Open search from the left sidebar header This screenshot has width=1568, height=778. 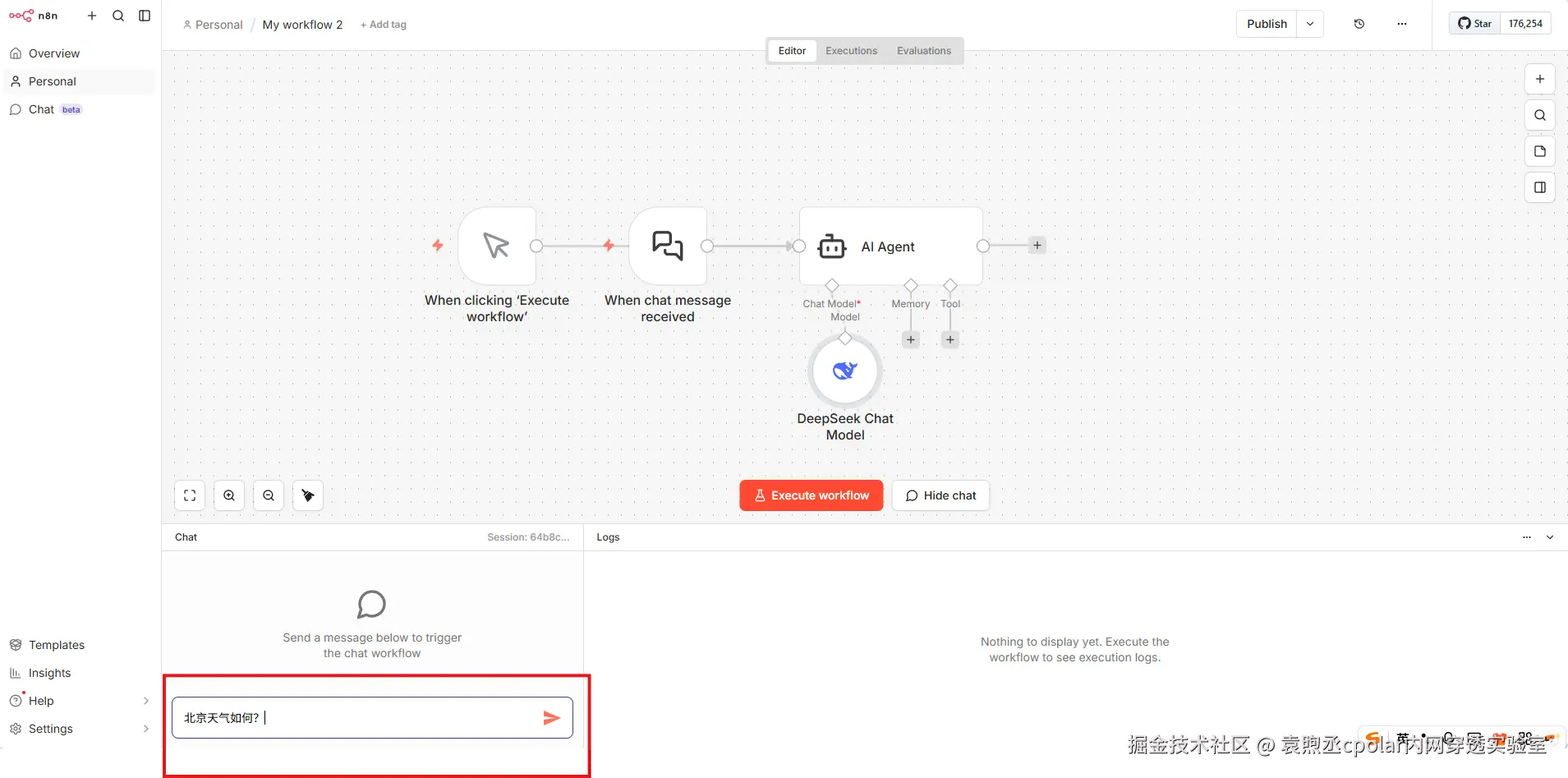[118, 16]
